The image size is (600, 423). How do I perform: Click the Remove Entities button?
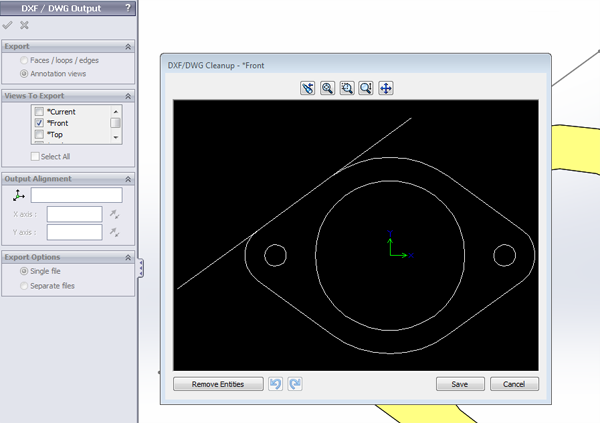218,384
